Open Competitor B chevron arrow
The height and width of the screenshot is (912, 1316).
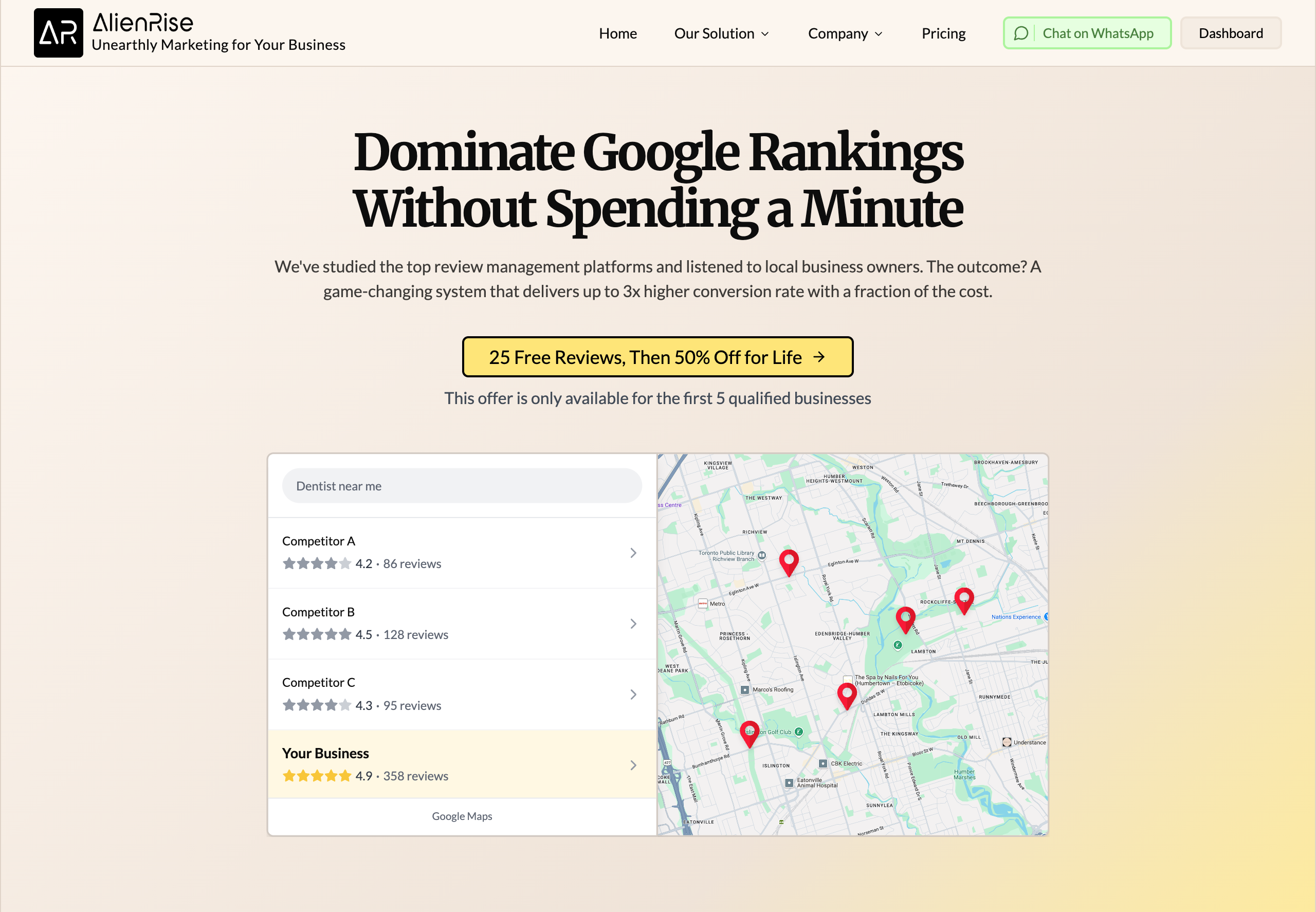(x=633, y=624)
